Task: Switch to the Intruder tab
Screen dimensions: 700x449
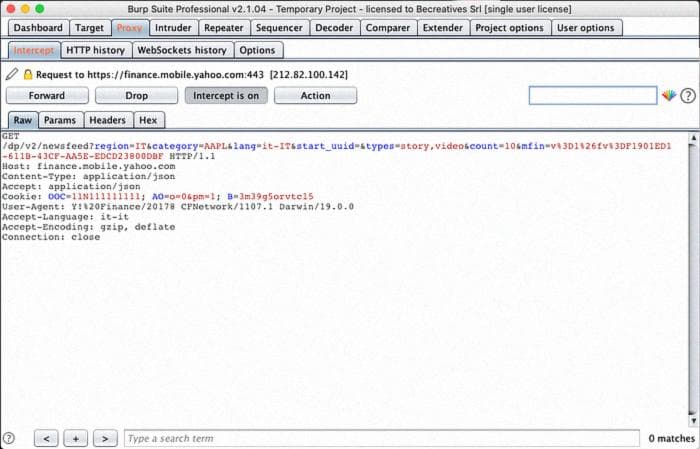Action: (173, 28)
